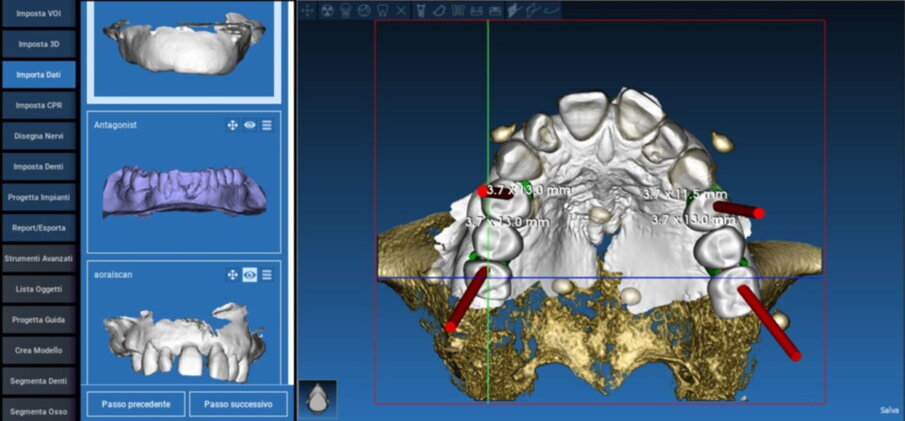Click the move icon for Antagonist
Viewport: 905px width, 421px height.
pyautogui.click(x=232, y=125)
